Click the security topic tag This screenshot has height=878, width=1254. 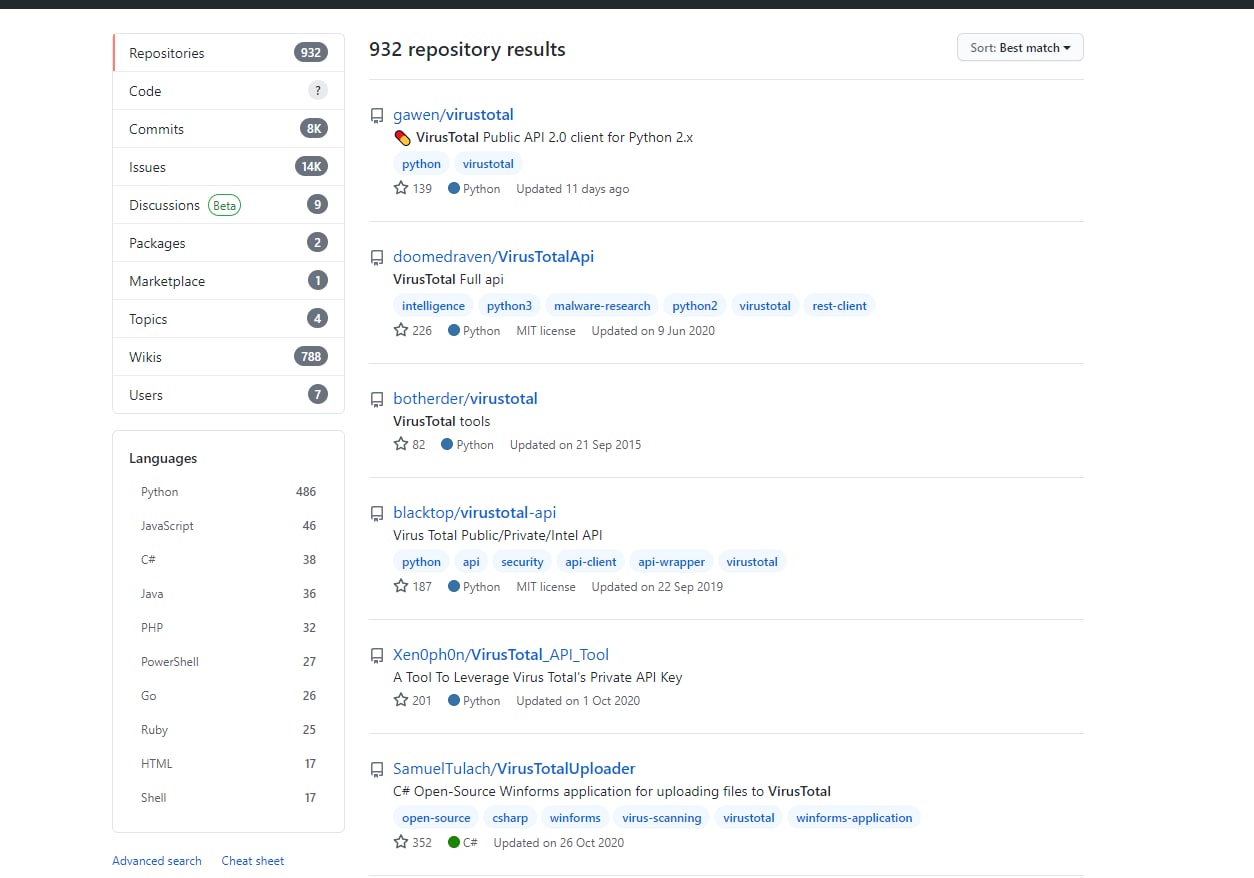tap(522, 562)
